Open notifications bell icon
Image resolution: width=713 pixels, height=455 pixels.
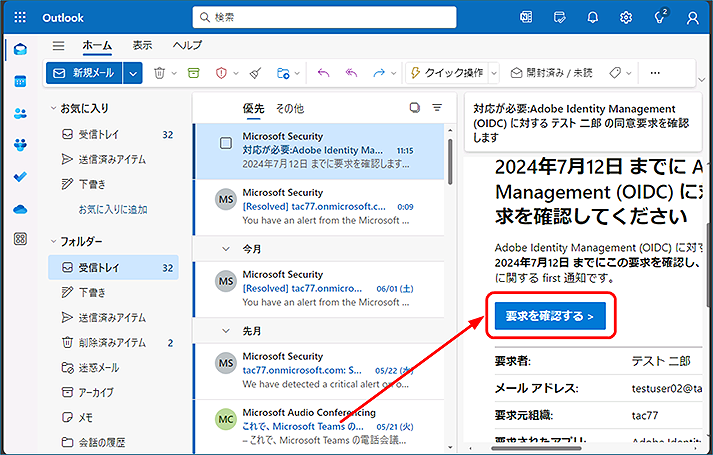[x=592, y=17]
